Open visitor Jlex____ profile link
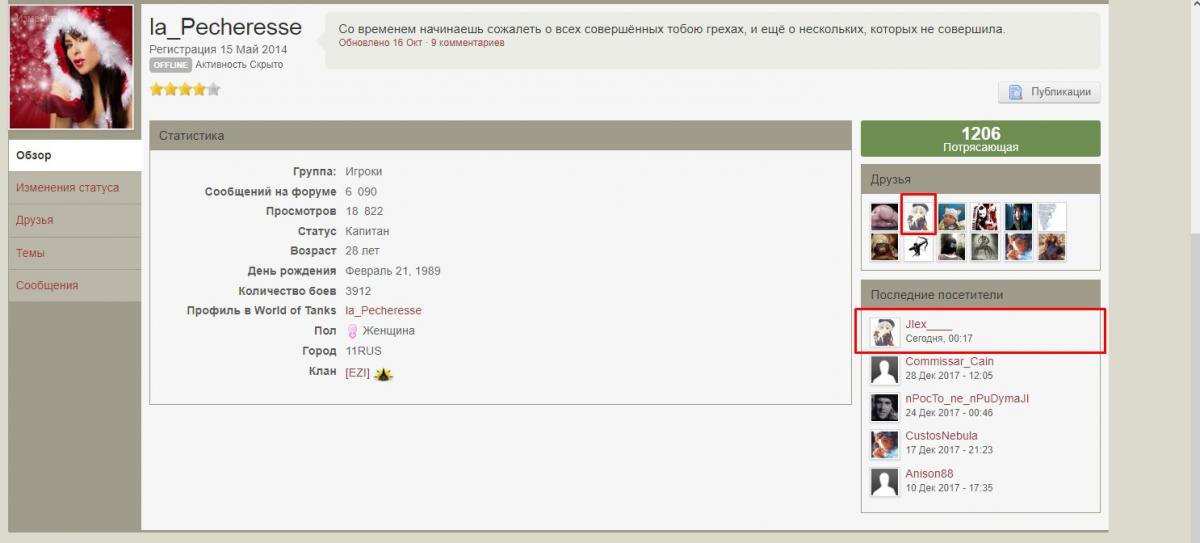This screenshot has height=543, width=1200. 929,325
